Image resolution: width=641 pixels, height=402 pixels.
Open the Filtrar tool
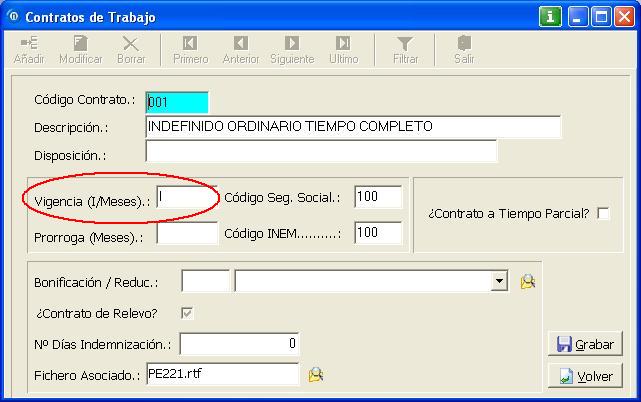coord(405,50)
